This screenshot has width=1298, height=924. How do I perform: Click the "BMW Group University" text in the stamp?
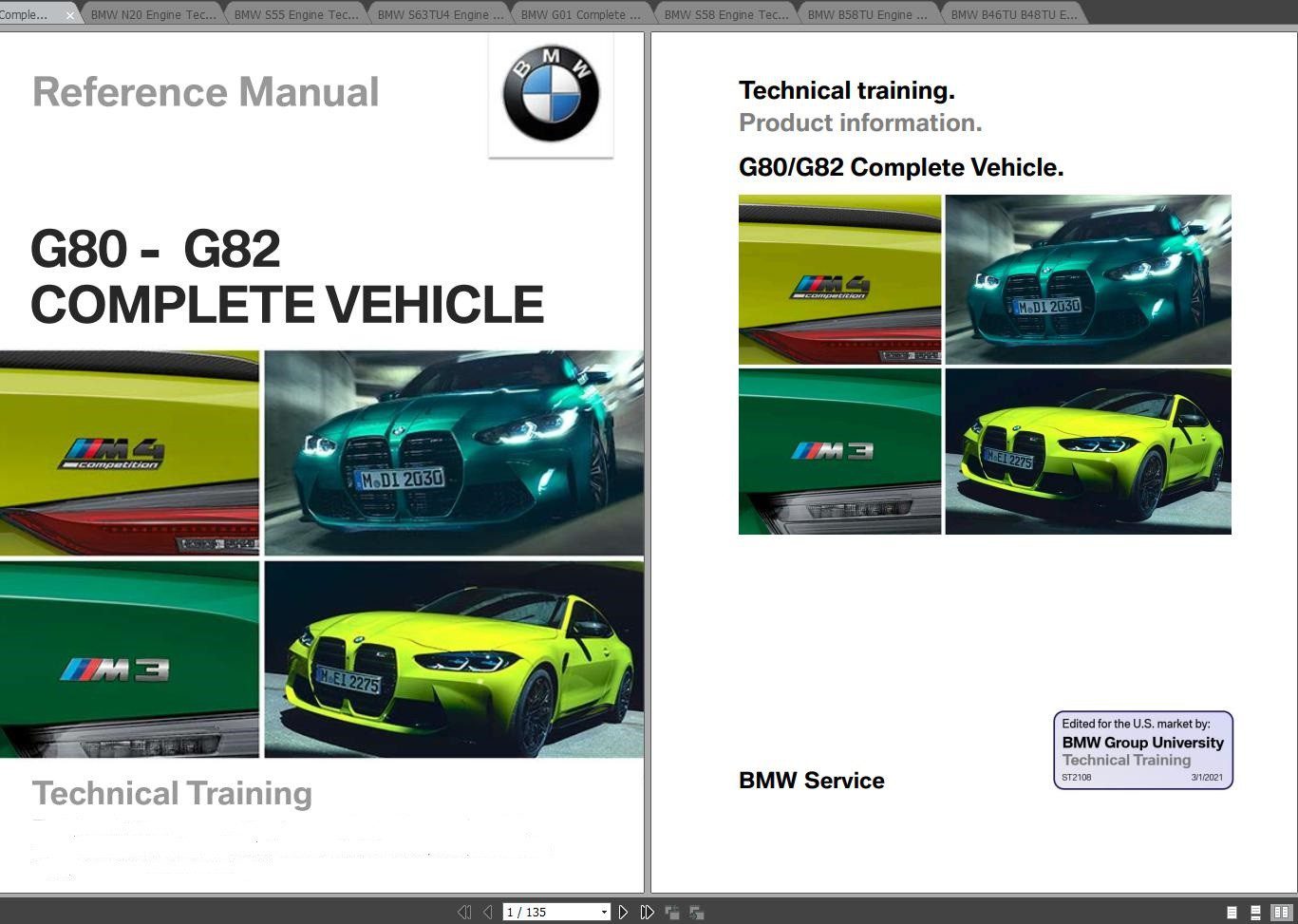coord(1143,743)
